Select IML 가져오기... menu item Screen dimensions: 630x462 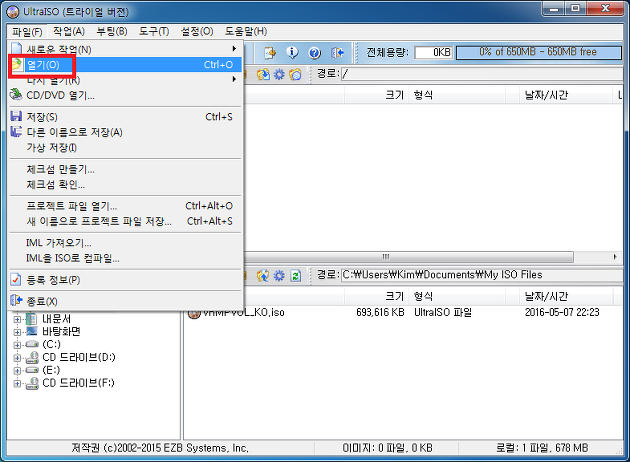(x=125, y=243)
